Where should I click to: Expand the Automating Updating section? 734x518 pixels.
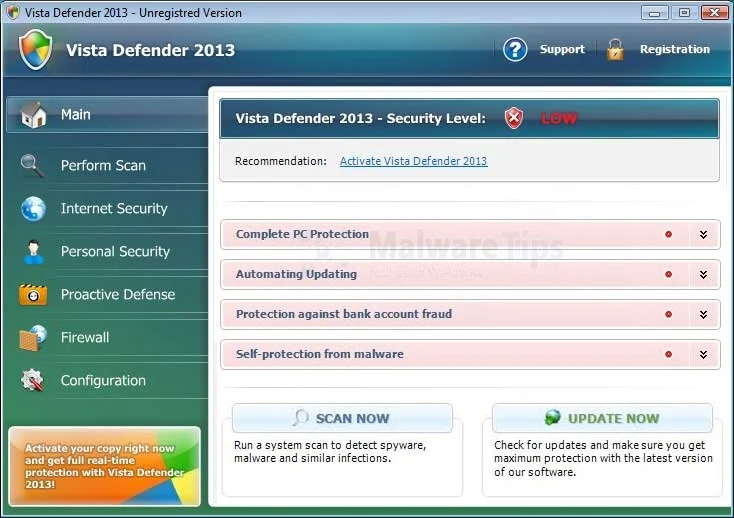point(703,275)
